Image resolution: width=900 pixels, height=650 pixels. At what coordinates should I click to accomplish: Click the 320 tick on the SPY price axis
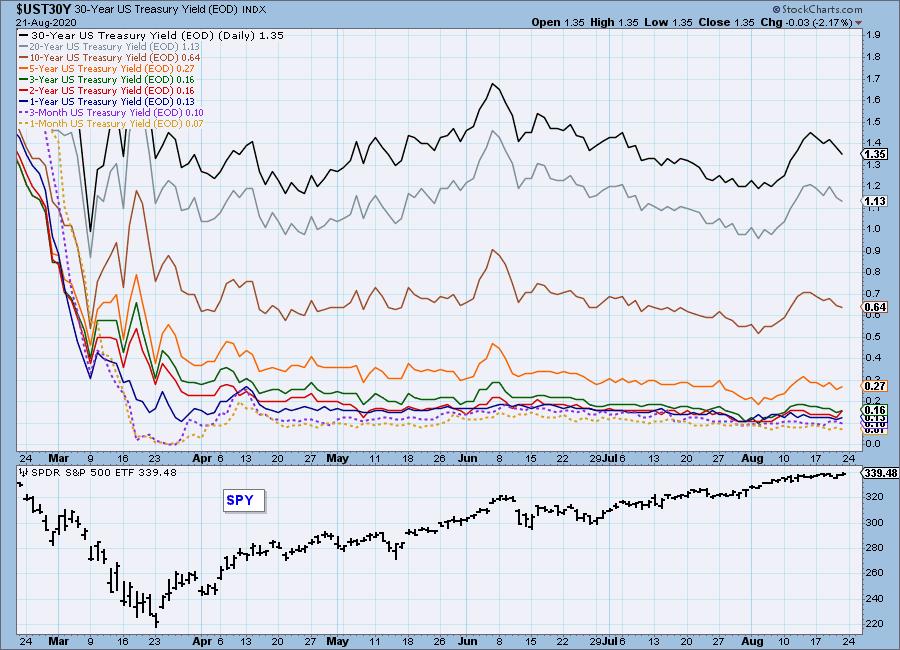(874, 496)
